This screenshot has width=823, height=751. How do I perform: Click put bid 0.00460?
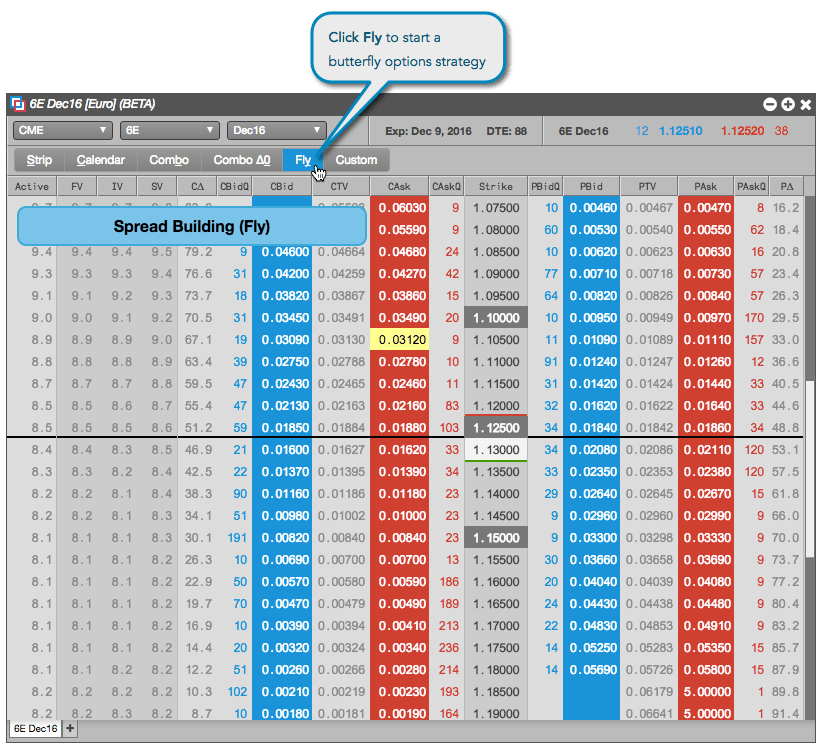(x=592, y=208)
